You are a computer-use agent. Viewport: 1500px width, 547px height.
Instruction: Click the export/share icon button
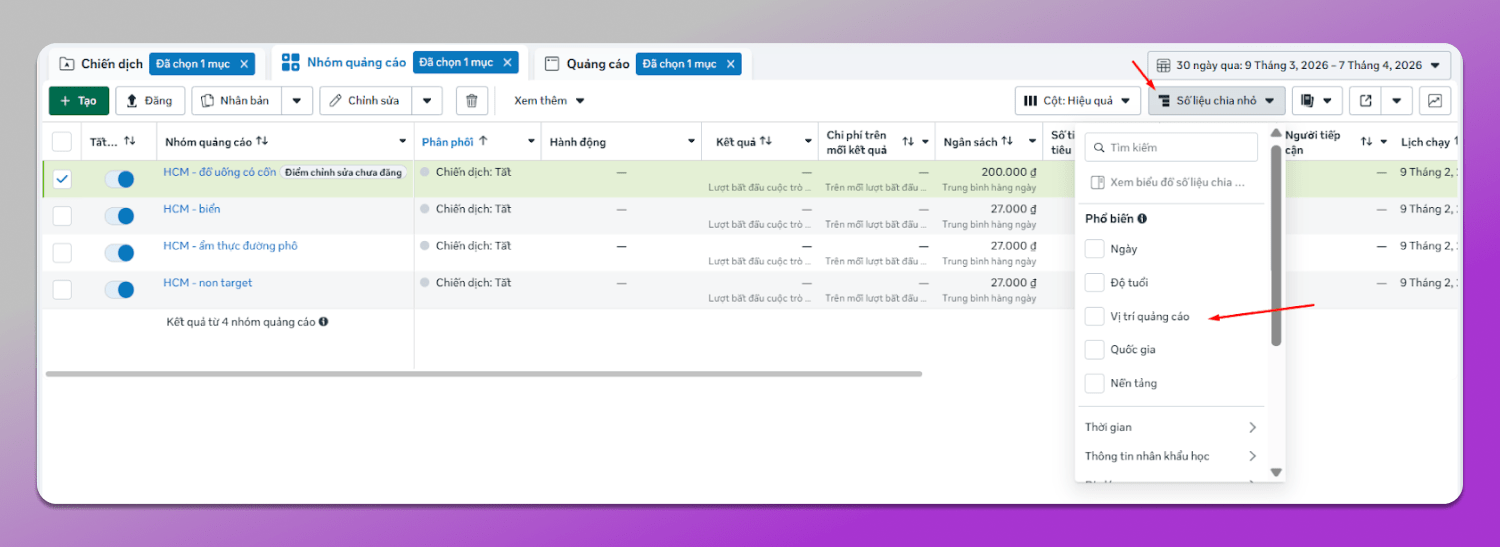(x=1365, y=101)
